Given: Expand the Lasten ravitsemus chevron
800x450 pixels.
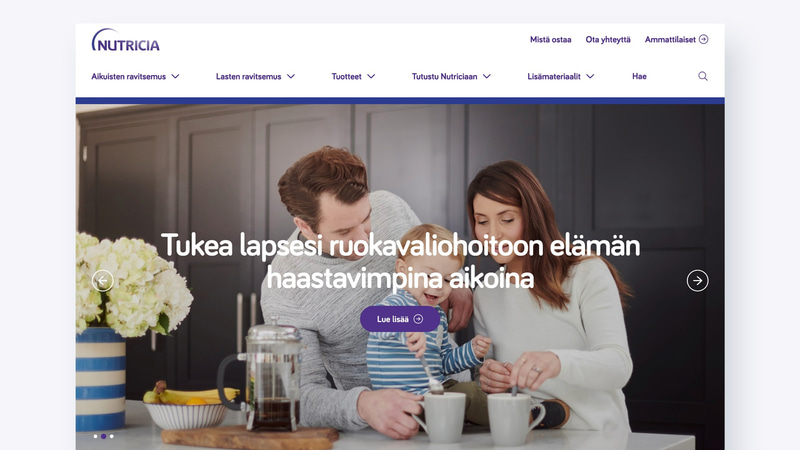Looking at the screenshot, I should tap(291, 77).
